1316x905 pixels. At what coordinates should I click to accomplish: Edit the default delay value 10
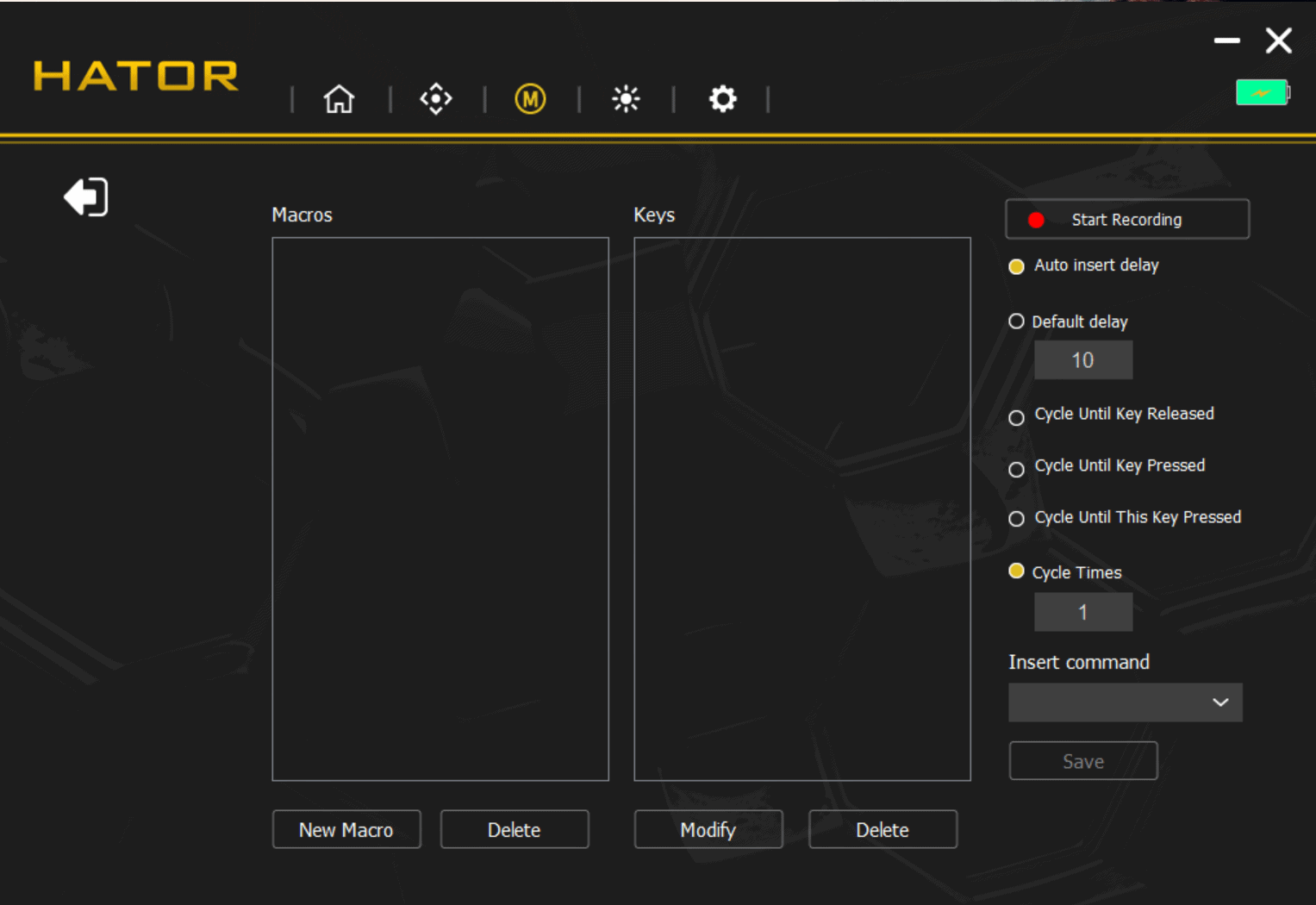click(1083, 360)
